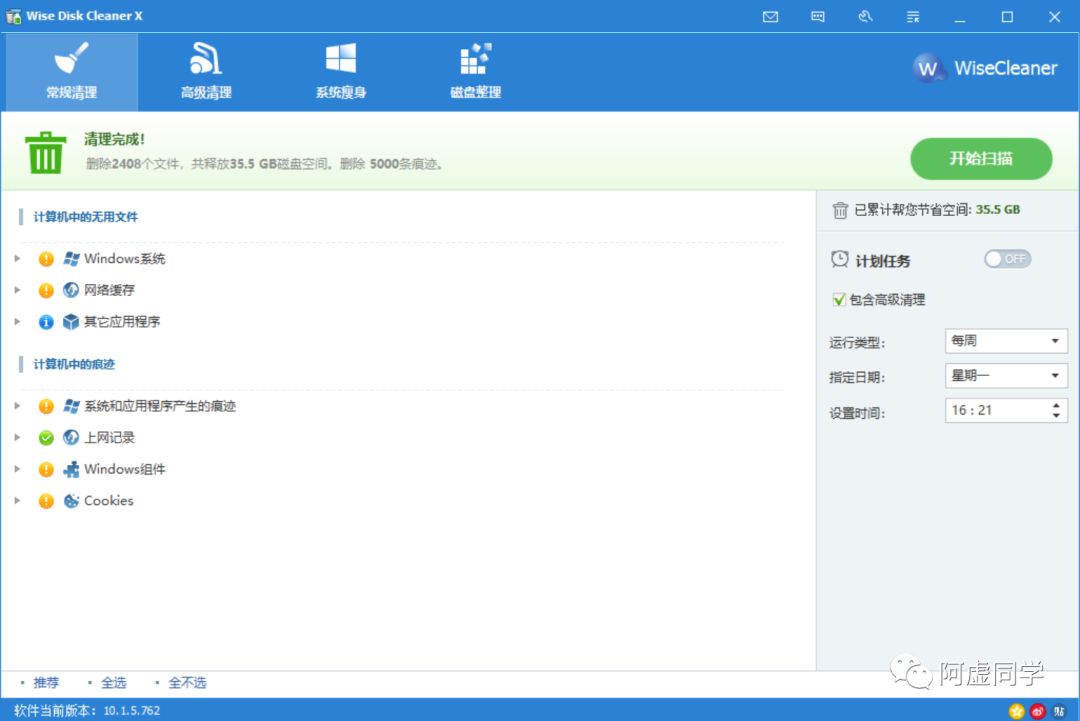Screen dimensions: 1080x721
Task: Expand the Windows系统 tree node arrow
Action: tap(17, 259)
